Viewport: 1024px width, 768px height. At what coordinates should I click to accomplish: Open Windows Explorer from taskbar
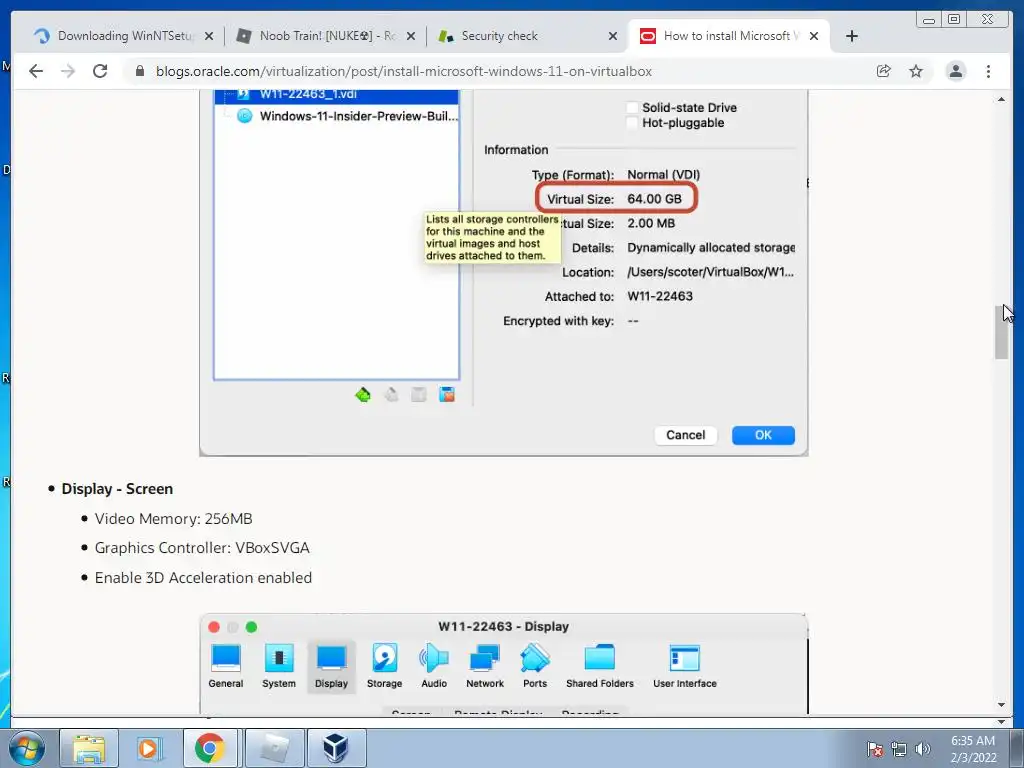pos(89,748)
